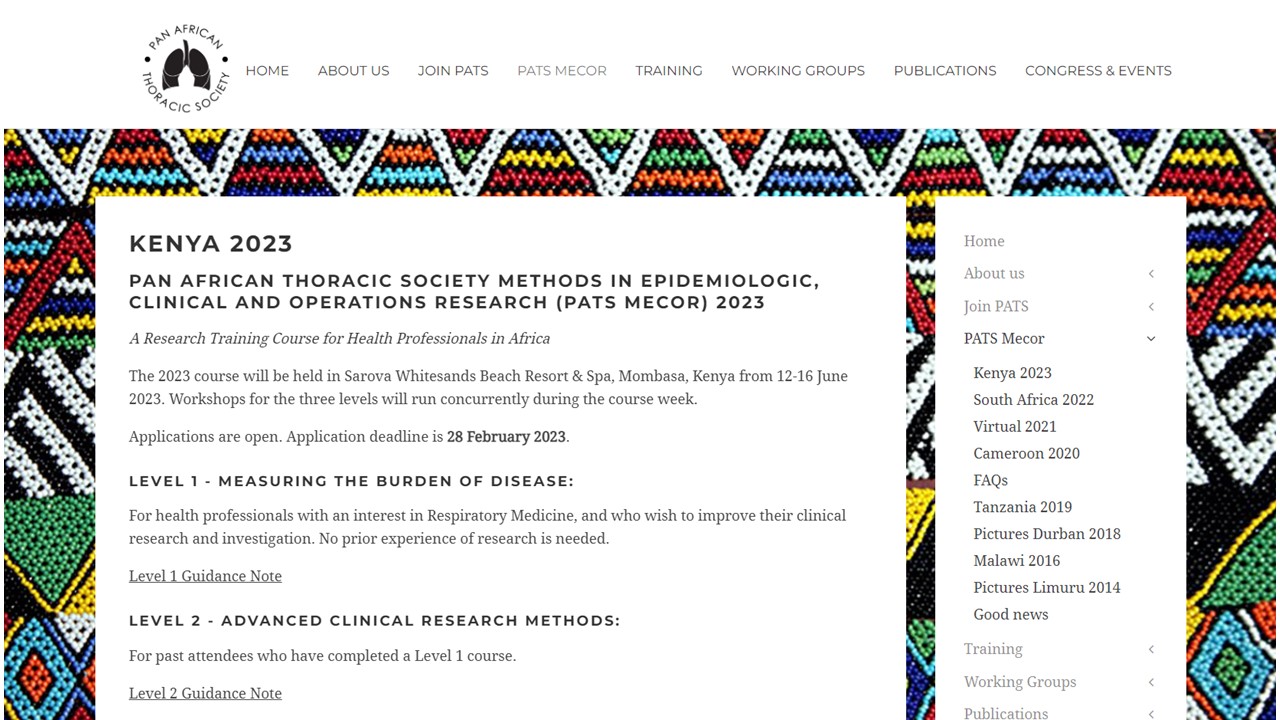The width and height of the screenshot is (1280, 720).
Task: Open CONGRESS & EVENTS menu item
Action: click(1098, 71)
